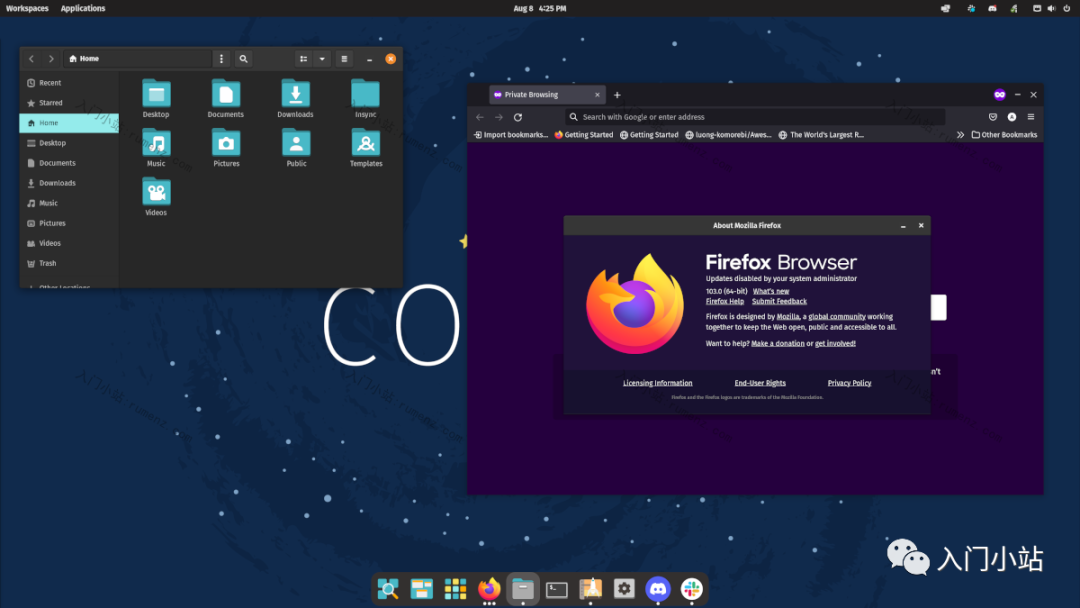The height and width of the screenshot is (608, 1080).
Task: Click Submit Feedback link
Action: (x=779, y=302)
